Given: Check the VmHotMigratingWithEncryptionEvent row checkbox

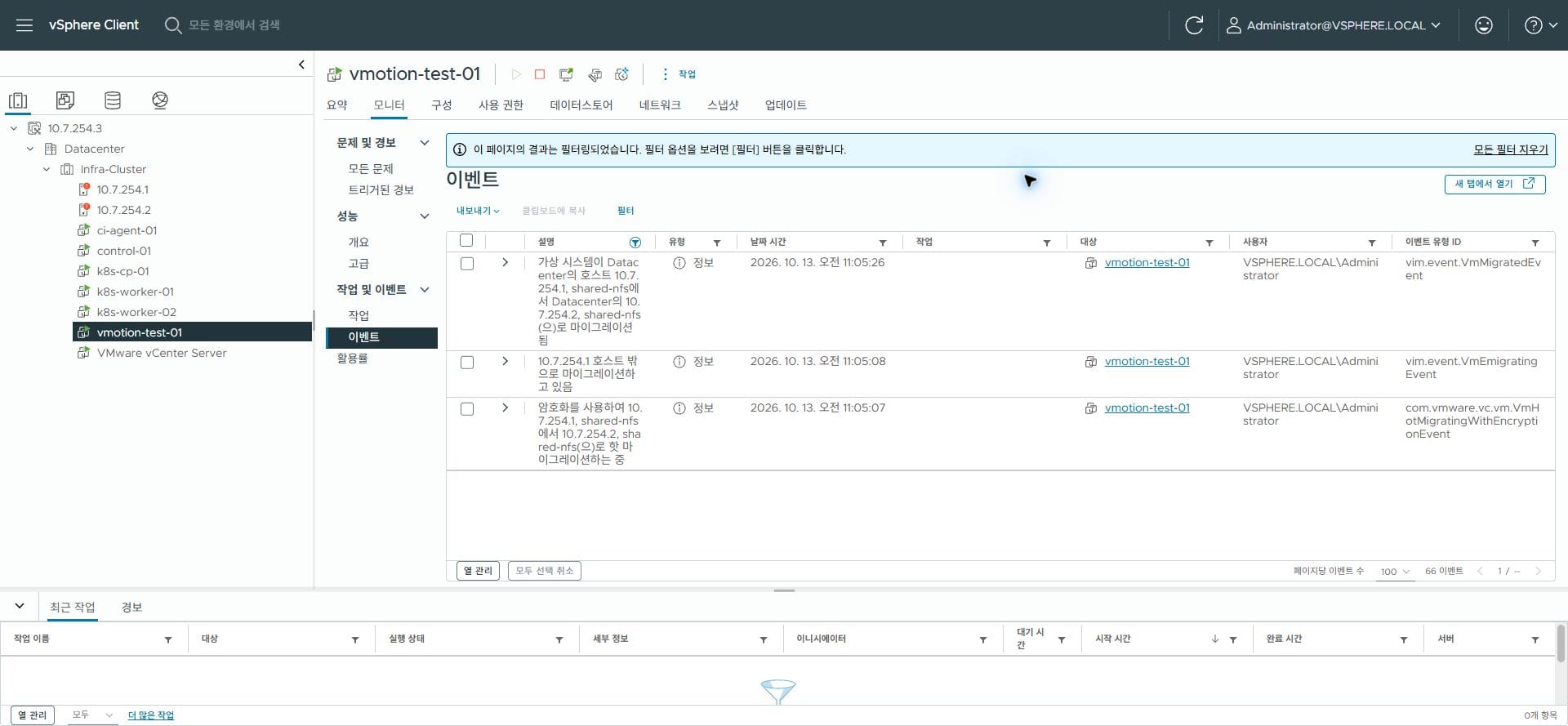Looking at the screenshot, I should [467, 409].
